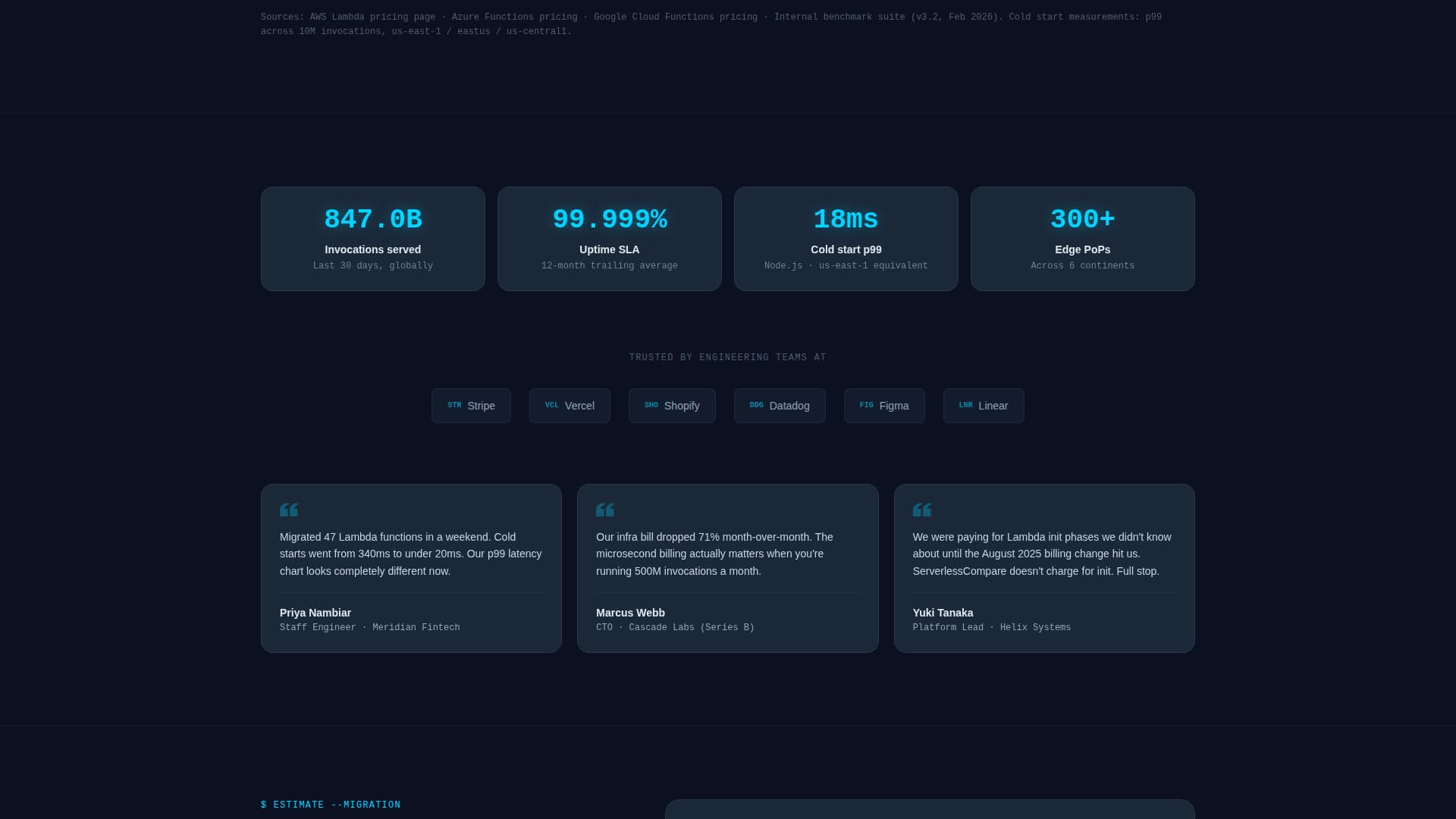Click the '$ ESTIMATE --MIGRATION' heading
The image size is (1456, 819).
(331, 805)
